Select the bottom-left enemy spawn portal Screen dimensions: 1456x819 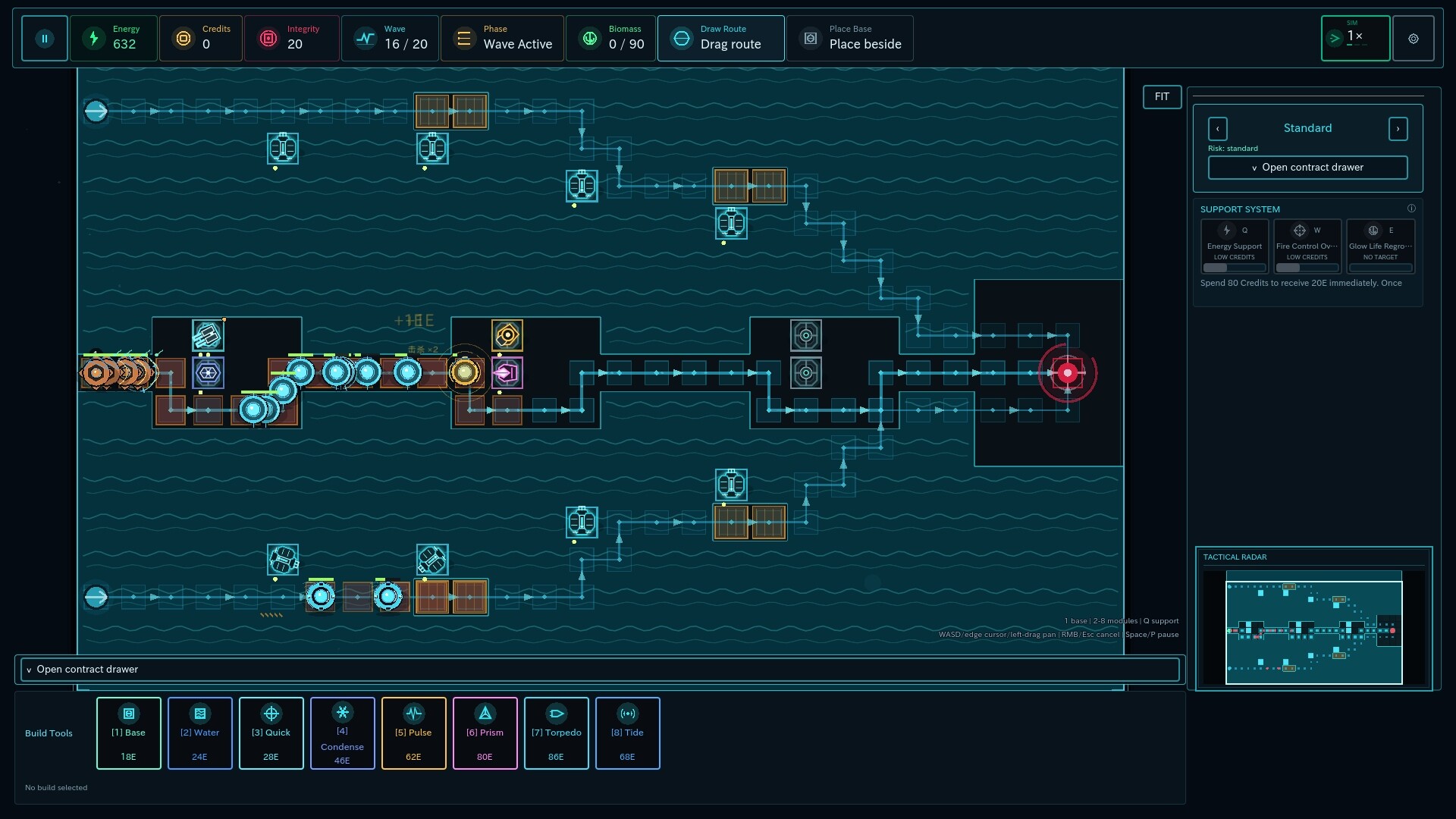96,597
